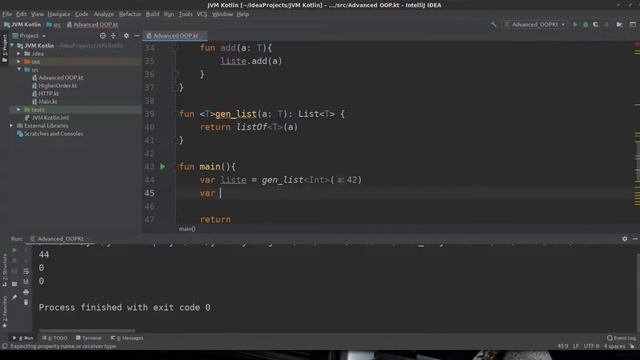Click the console horizontal scrollbar

pyautogui.click(x=87, y=330)
